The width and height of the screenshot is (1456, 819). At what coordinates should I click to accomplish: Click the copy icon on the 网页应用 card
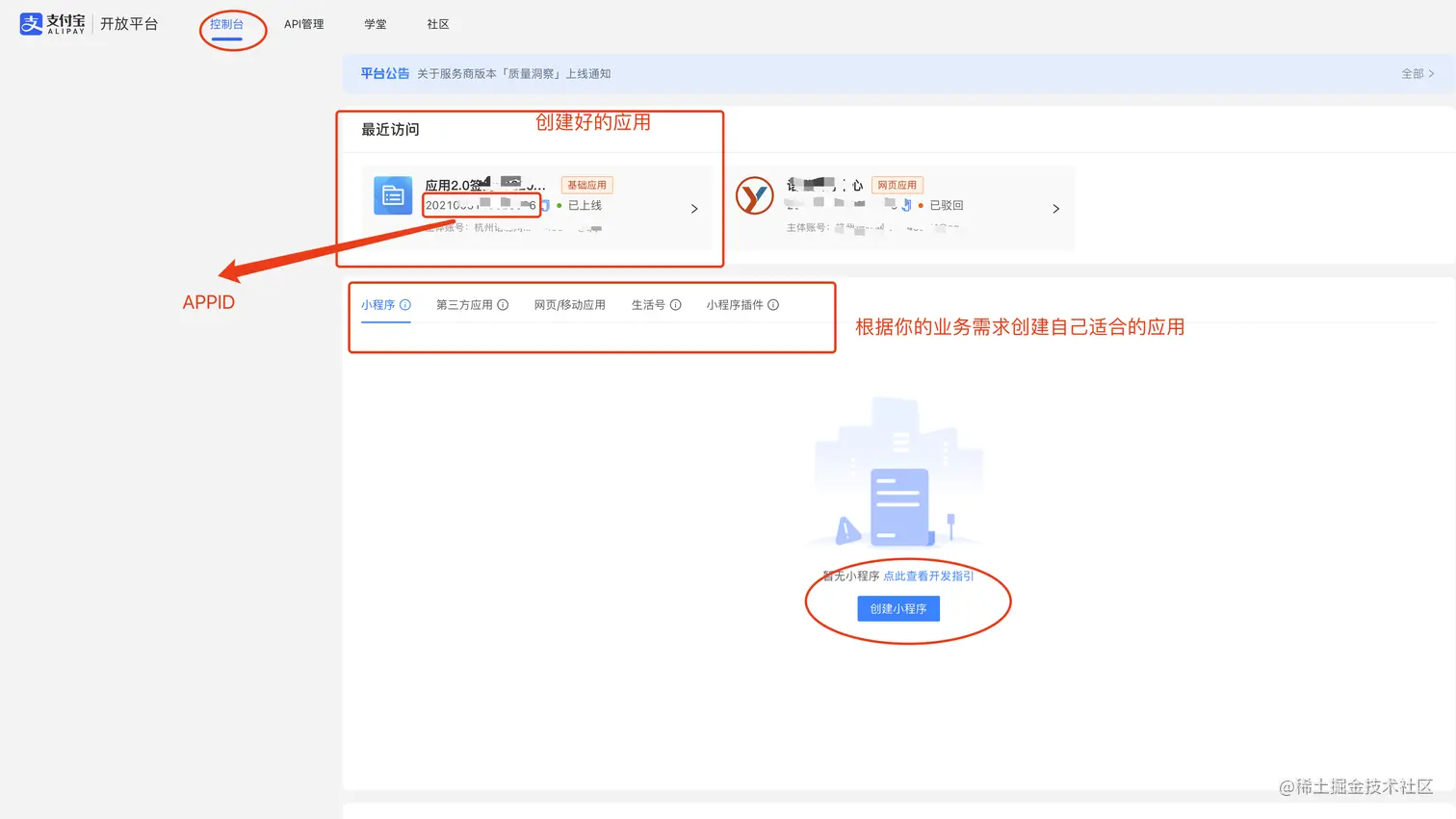[906, 206]
